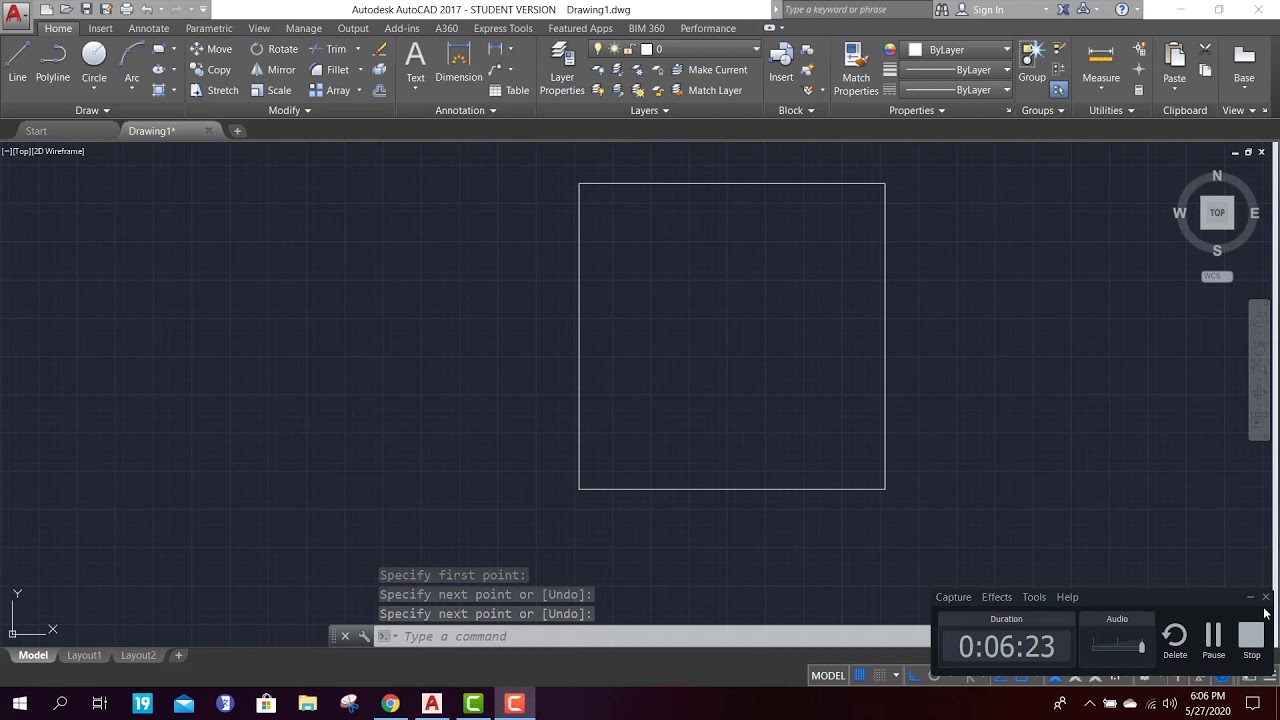The width and height of the screenshot is (1280, 720).
Task: Click Match Properties tool
Action: click(856, 70)
